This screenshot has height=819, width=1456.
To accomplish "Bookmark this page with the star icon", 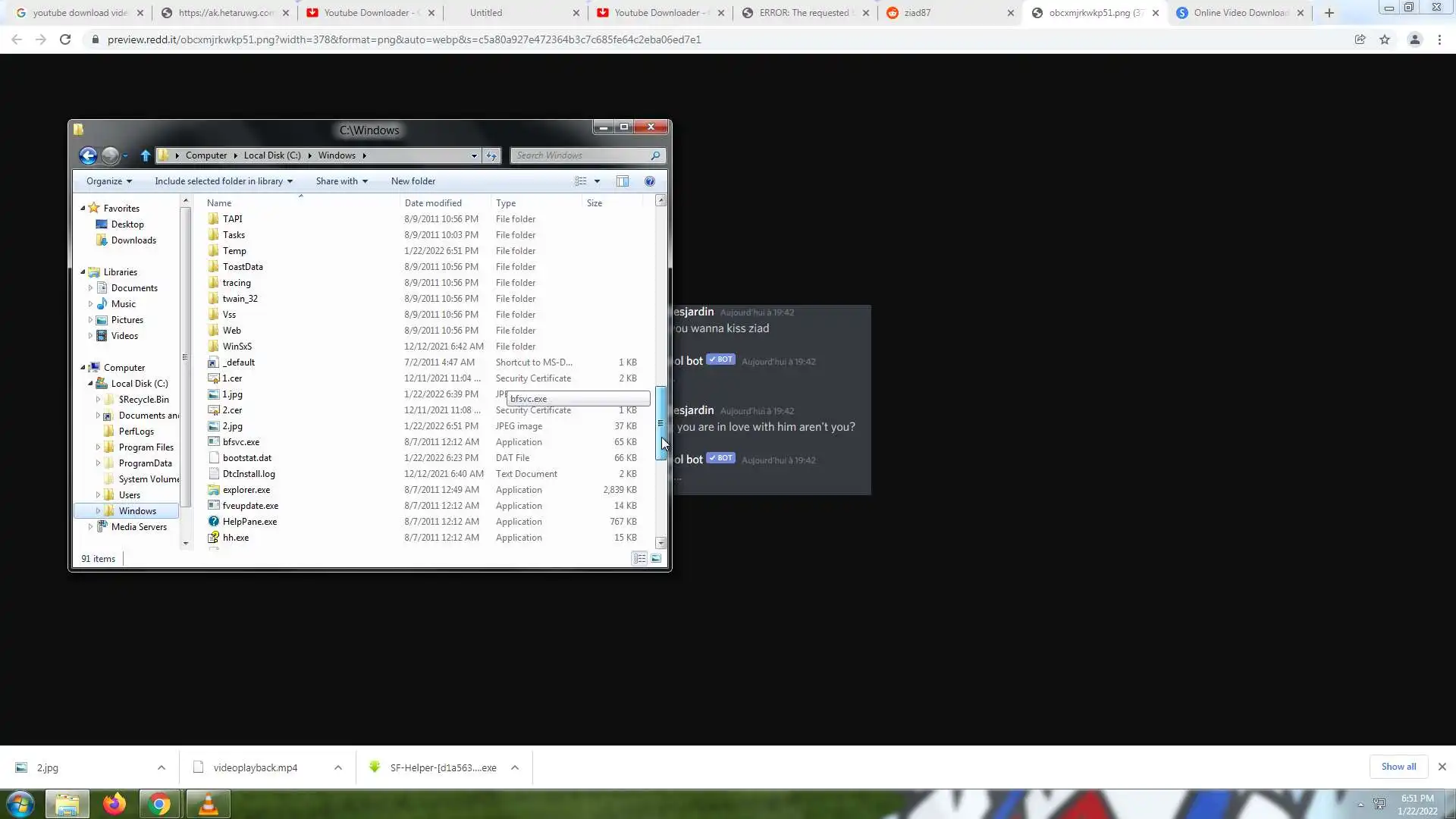I will click(x=1385, y=39).
